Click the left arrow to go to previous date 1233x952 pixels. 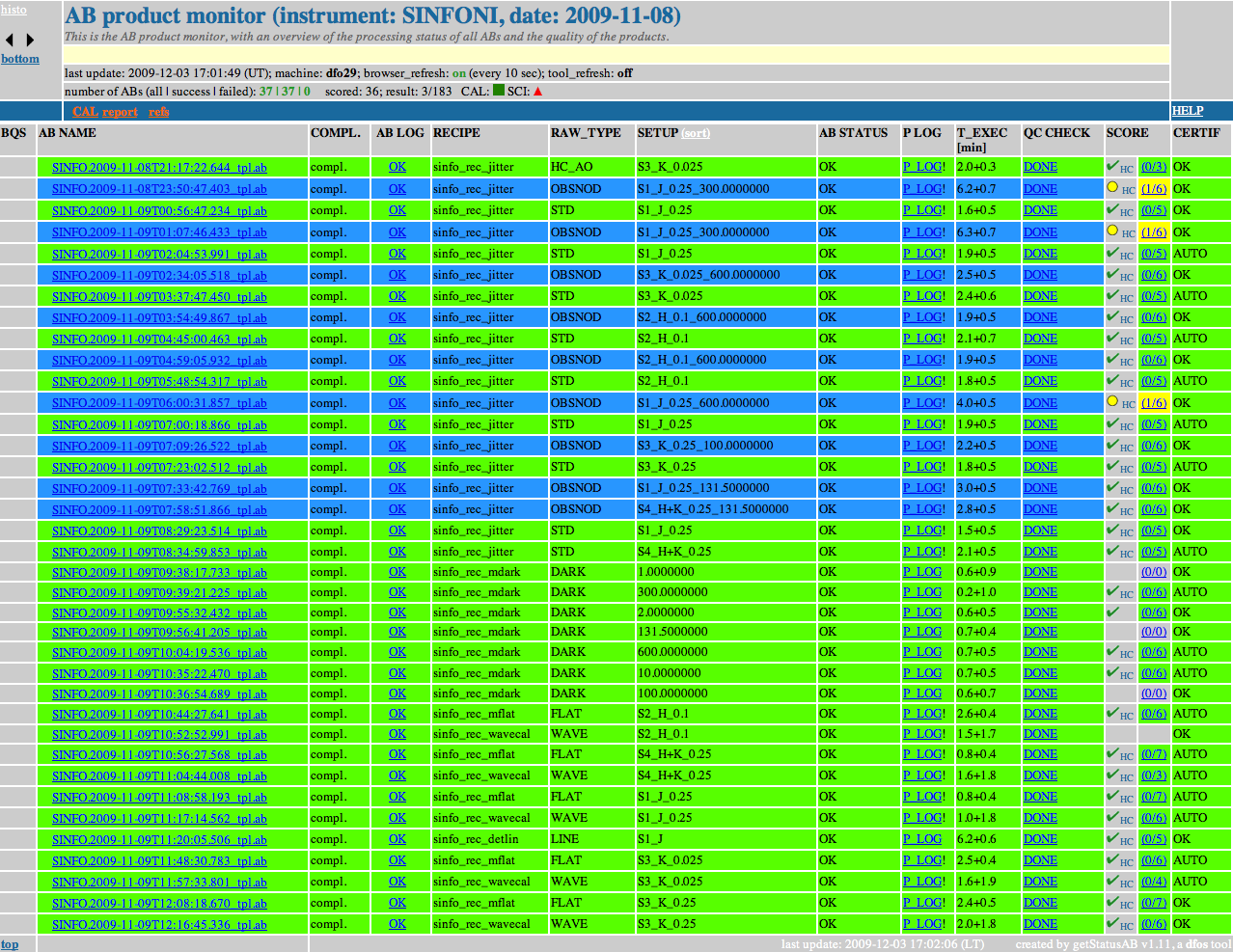click(10, 40)
